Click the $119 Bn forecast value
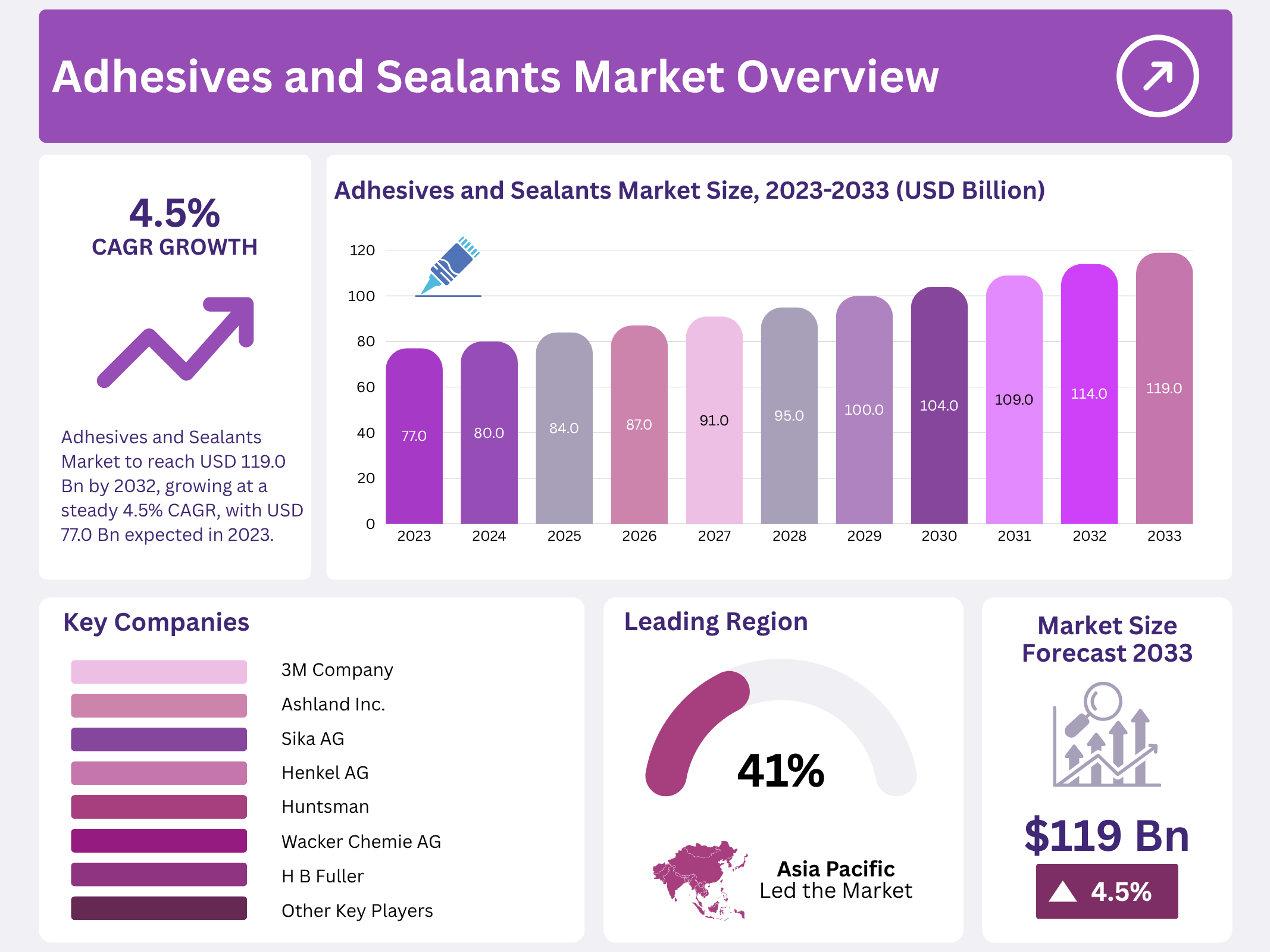1270x952 pixels. (x=1106, y=835)
